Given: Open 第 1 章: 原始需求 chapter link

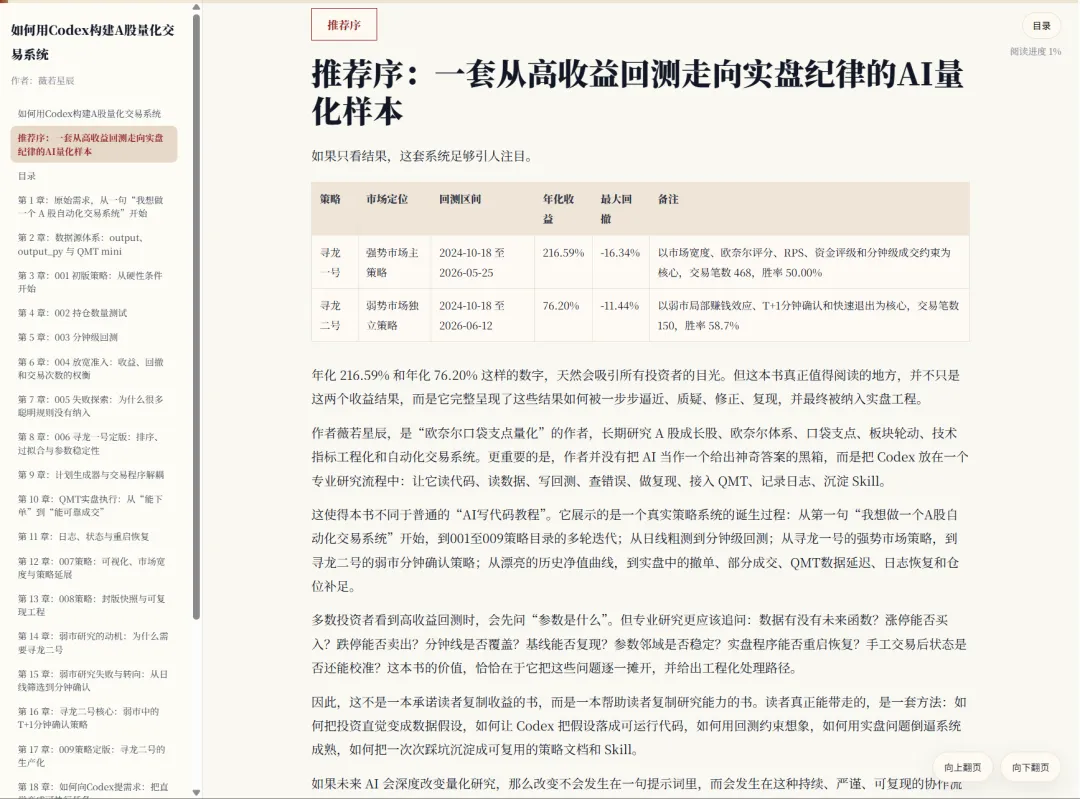Looking at the screenshot, I should point(91,207).
